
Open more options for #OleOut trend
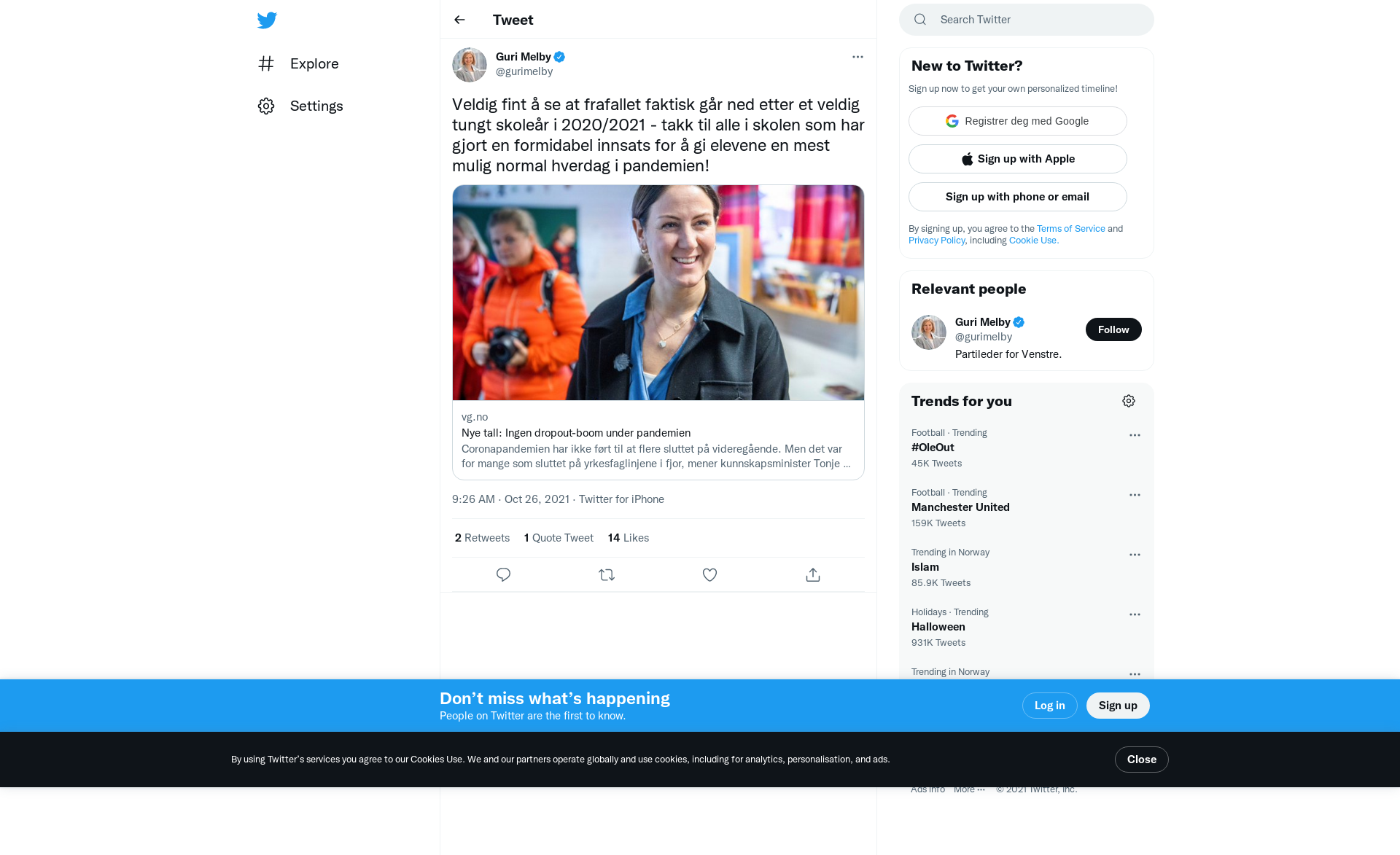(x=1134, y=435)
